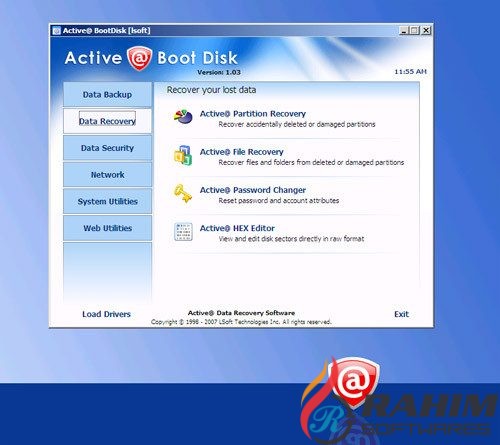
Task: Click Load Drivers
Action: 106,314
